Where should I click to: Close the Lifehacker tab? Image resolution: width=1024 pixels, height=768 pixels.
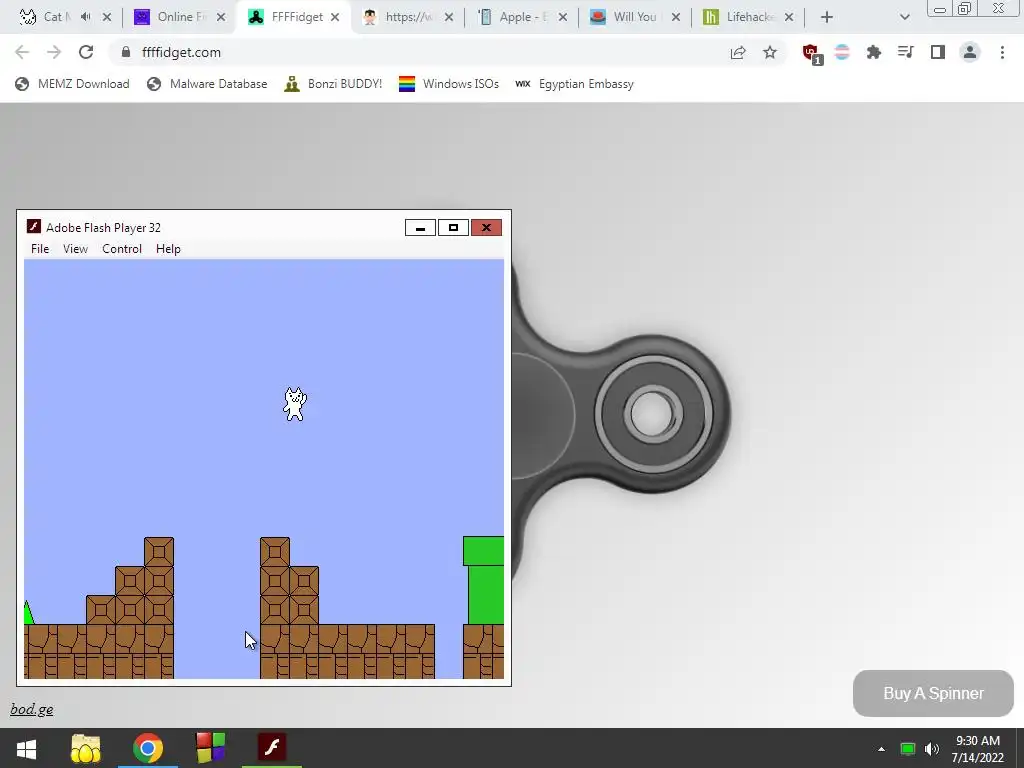pos(789,17)
